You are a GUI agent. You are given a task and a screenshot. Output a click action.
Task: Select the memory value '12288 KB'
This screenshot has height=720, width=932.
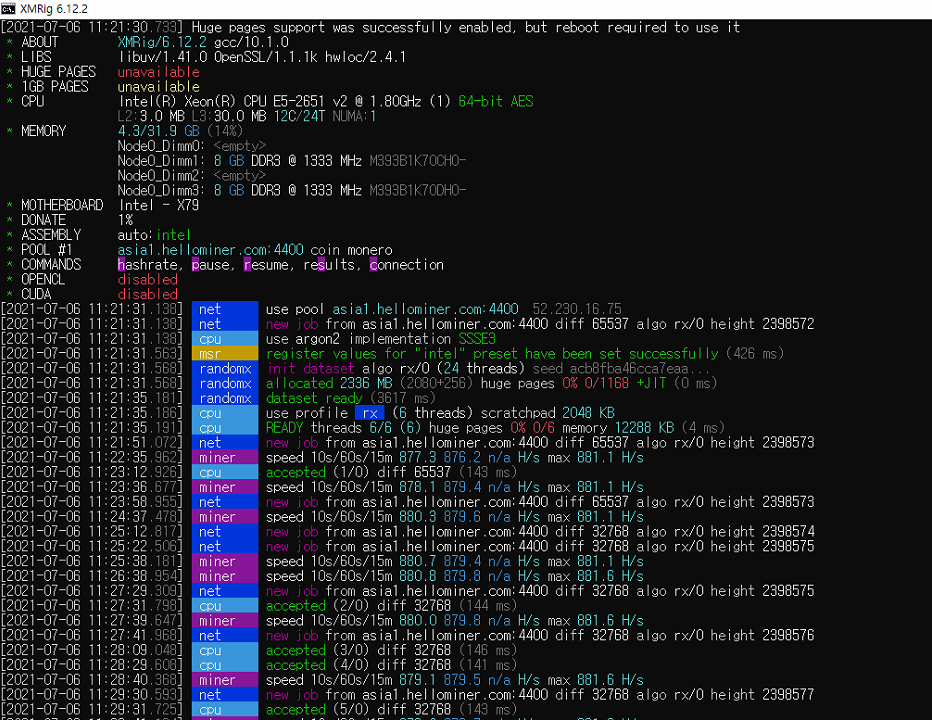(x=644, y=429)
